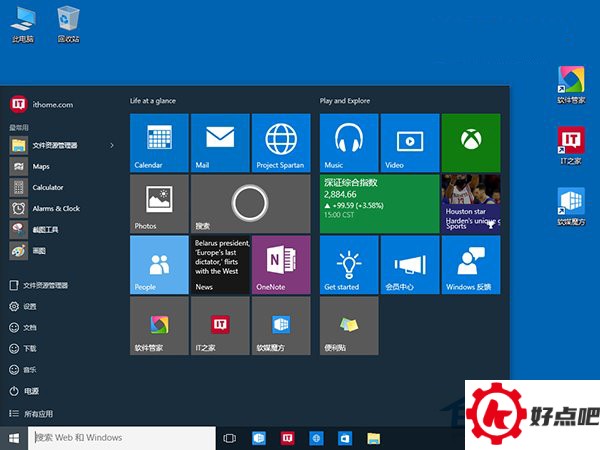Open 画图 Paint from list

[x=28, y=251]
